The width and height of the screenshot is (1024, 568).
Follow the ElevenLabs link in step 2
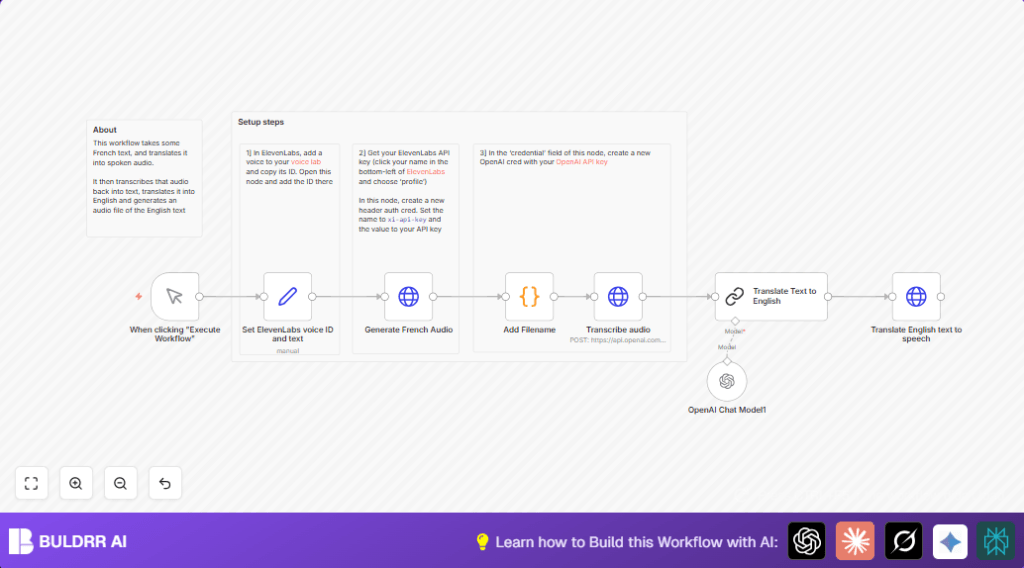point(425,172)
